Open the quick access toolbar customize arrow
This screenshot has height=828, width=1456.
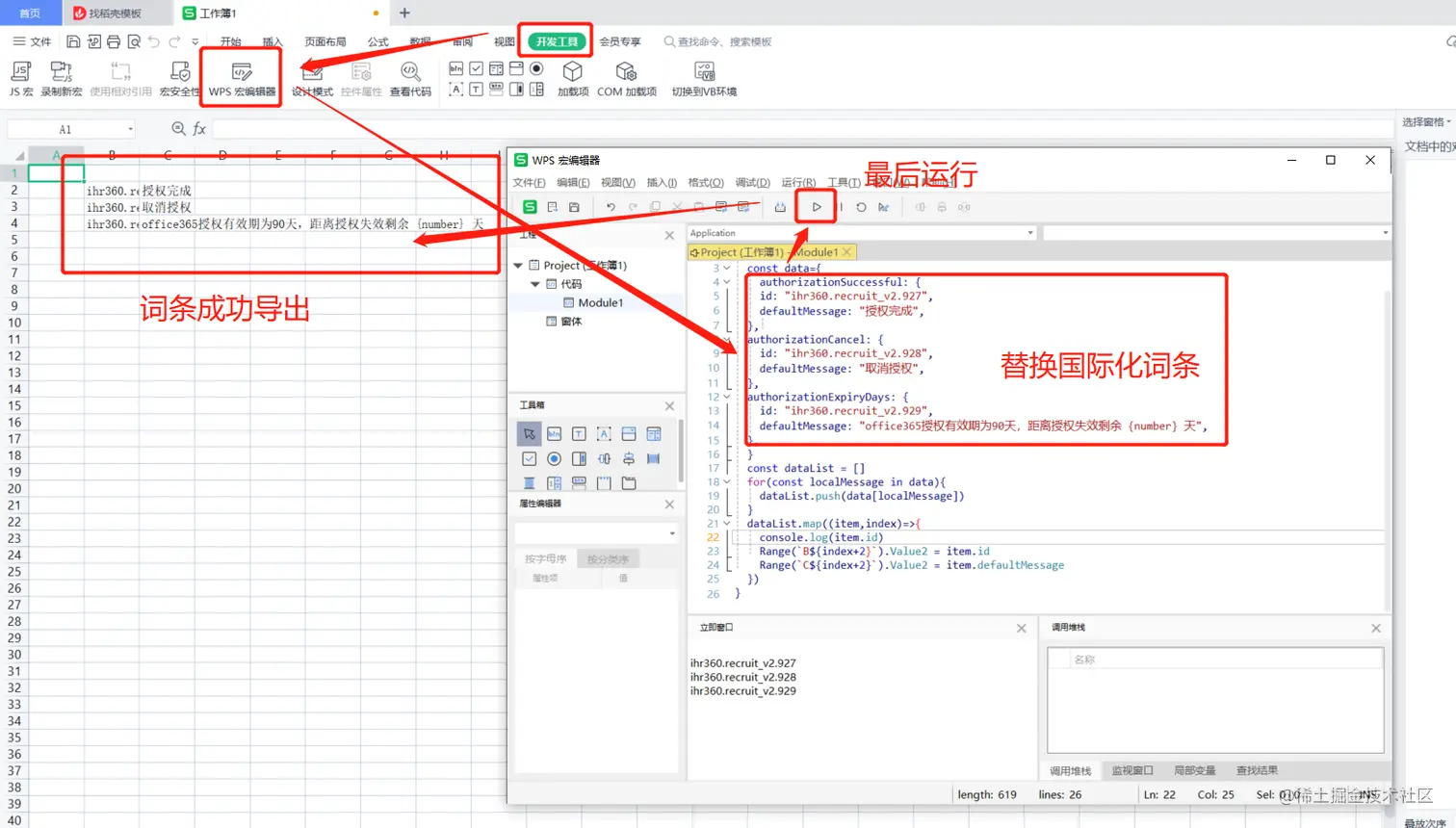pos(195,41)
